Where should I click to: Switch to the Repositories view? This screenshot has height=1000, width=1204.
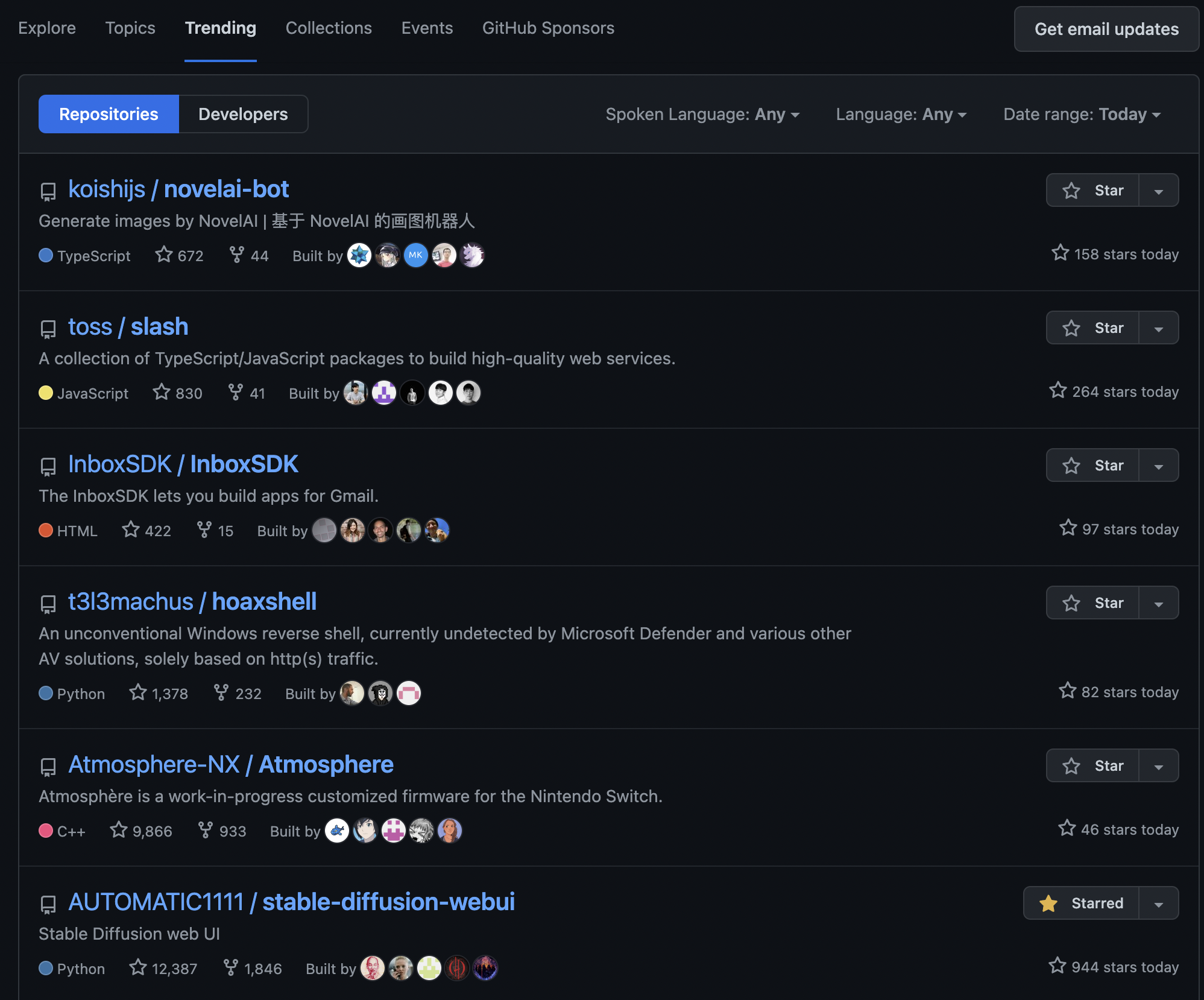click(109, 114)
